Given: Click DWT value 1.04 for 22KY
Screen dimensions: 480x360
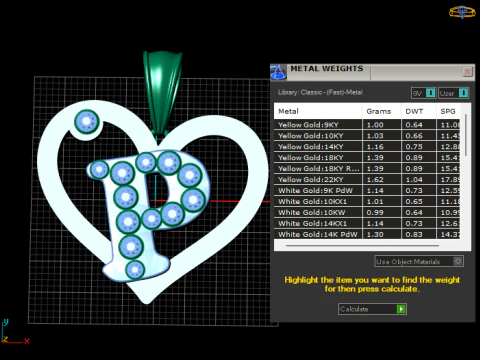Looking at the screenshot, I should [x=414, y=180].
